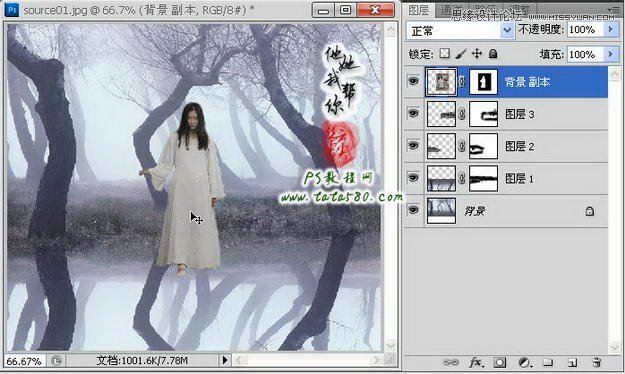
Task: Click mask link icon on 图层 2
Action: pos(462,146)
